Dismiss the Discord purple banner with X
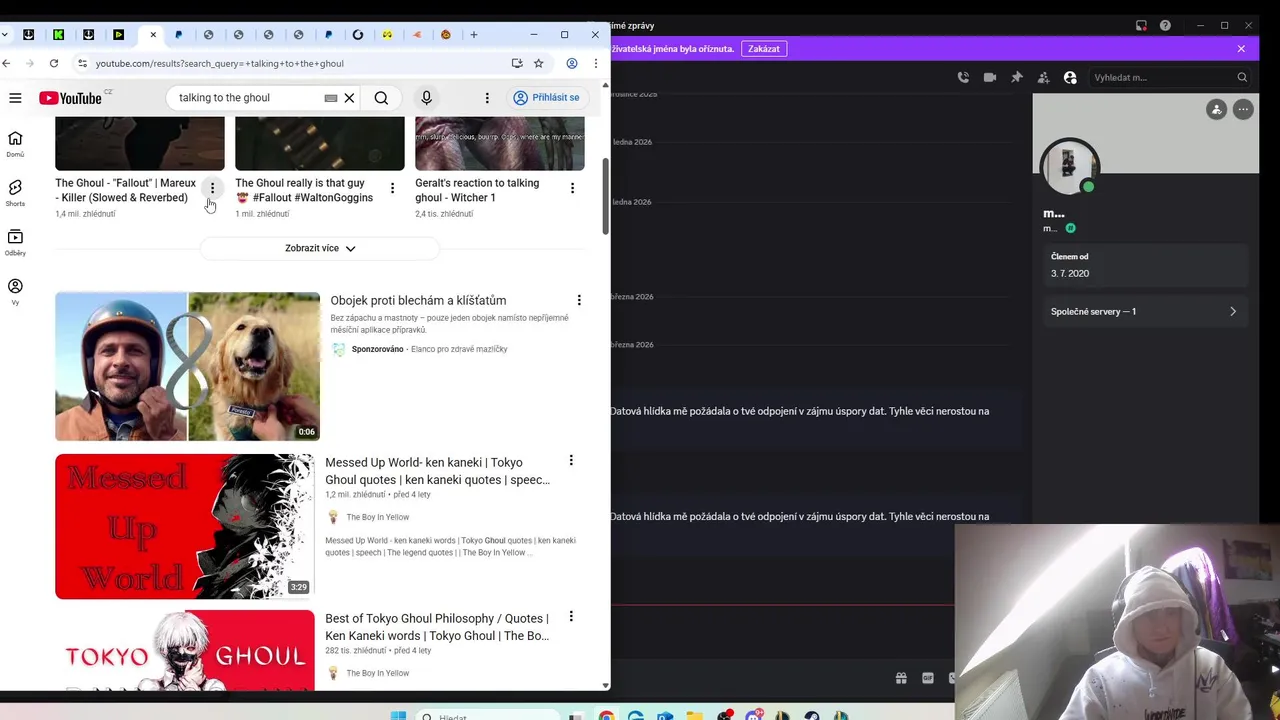 (x=1241, y=48)
